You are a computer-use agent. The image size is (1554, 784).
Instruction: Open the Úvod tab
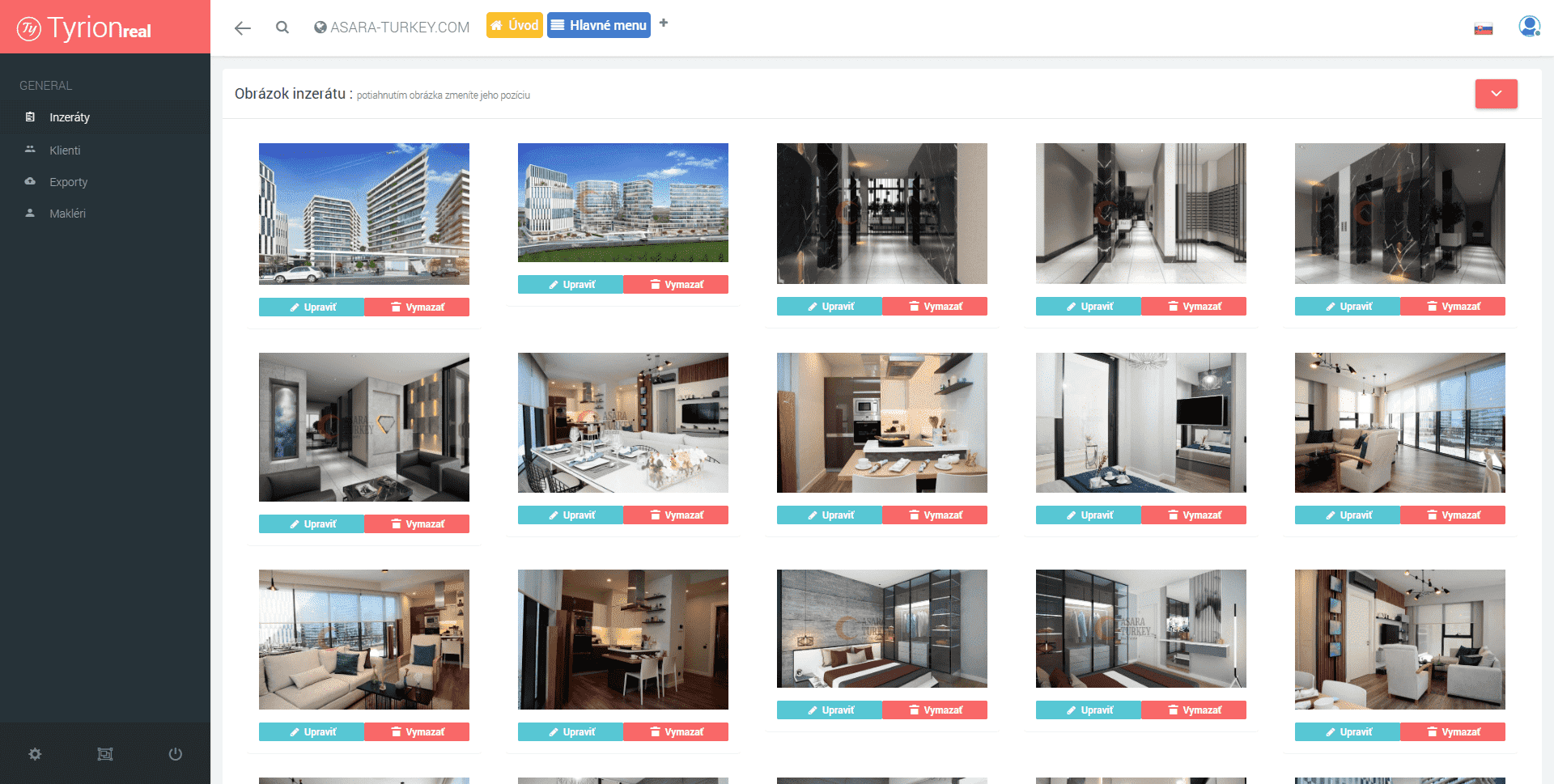tap(514, 25)
